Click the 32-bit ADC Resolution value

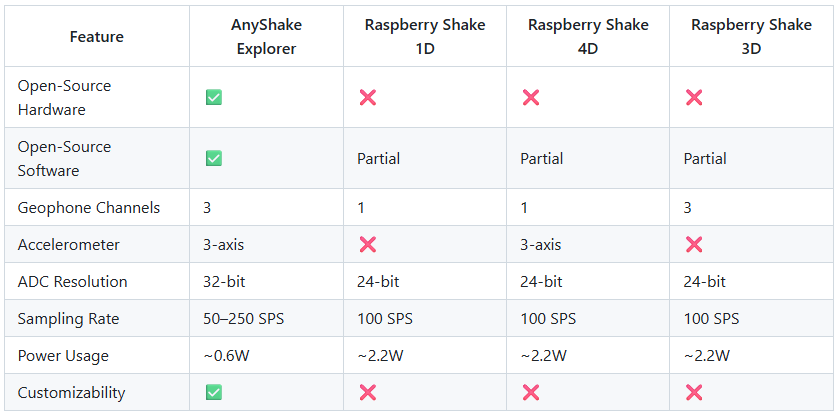coord(224,282)
